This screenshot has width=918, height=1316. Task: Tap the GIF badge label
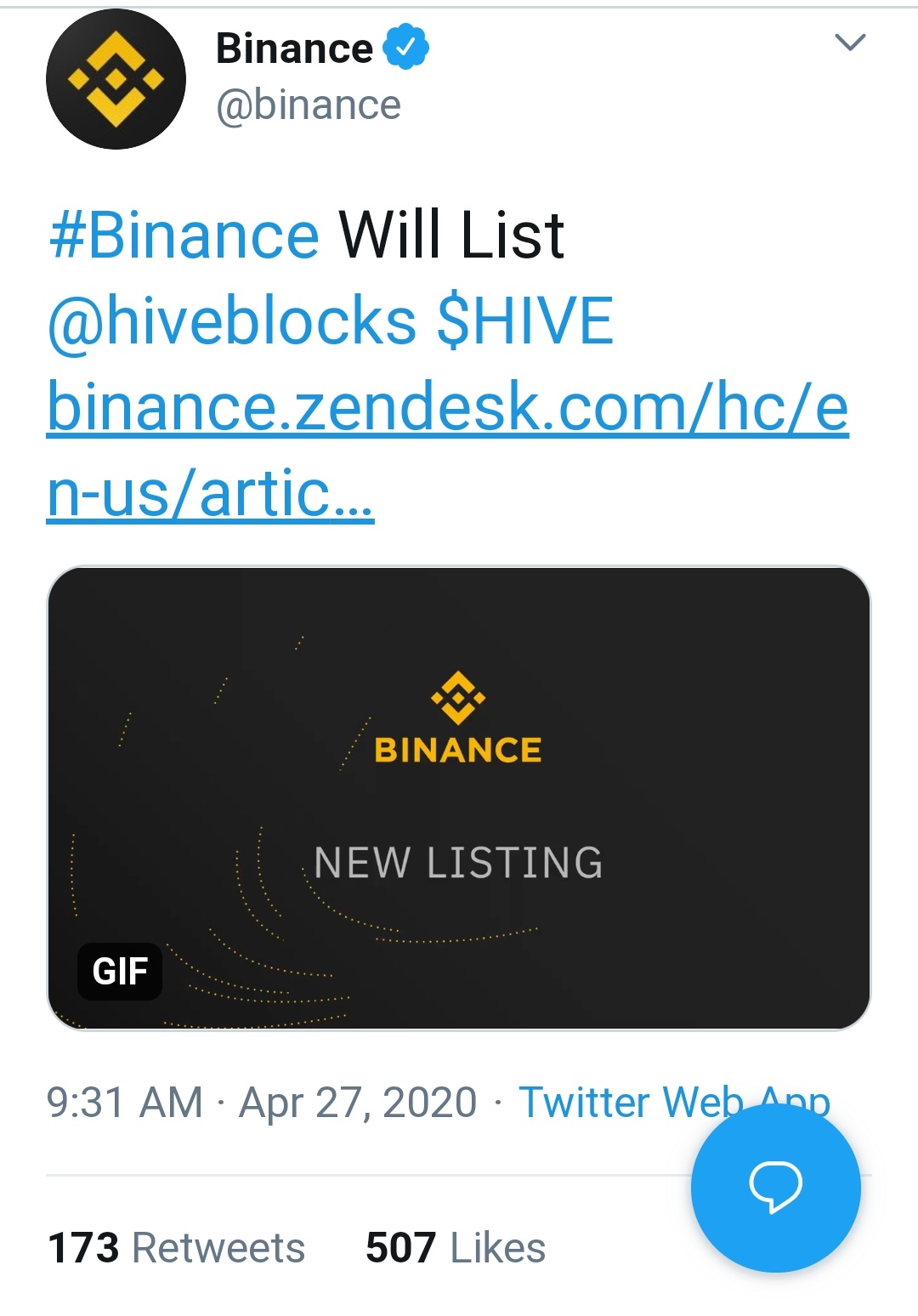coord(120,971)
